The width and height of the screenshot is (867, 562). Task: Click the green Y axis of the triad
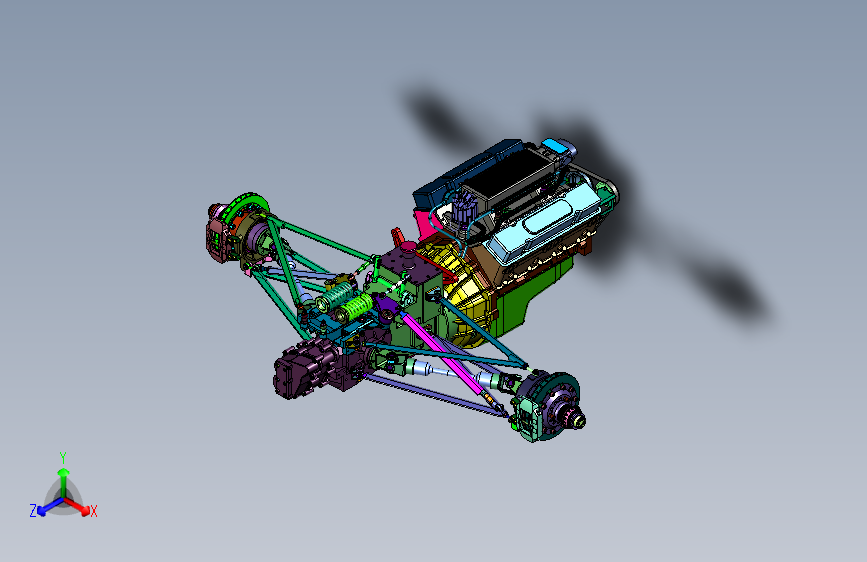(x=64, y=482)
